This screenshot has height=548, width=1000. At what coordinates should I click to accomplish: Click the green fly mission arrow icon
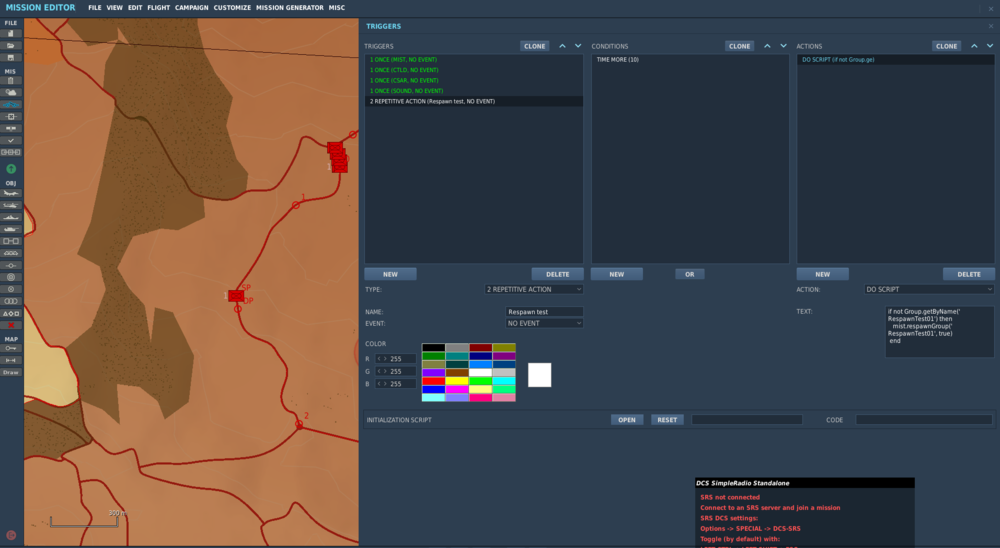tap(11, 169)
